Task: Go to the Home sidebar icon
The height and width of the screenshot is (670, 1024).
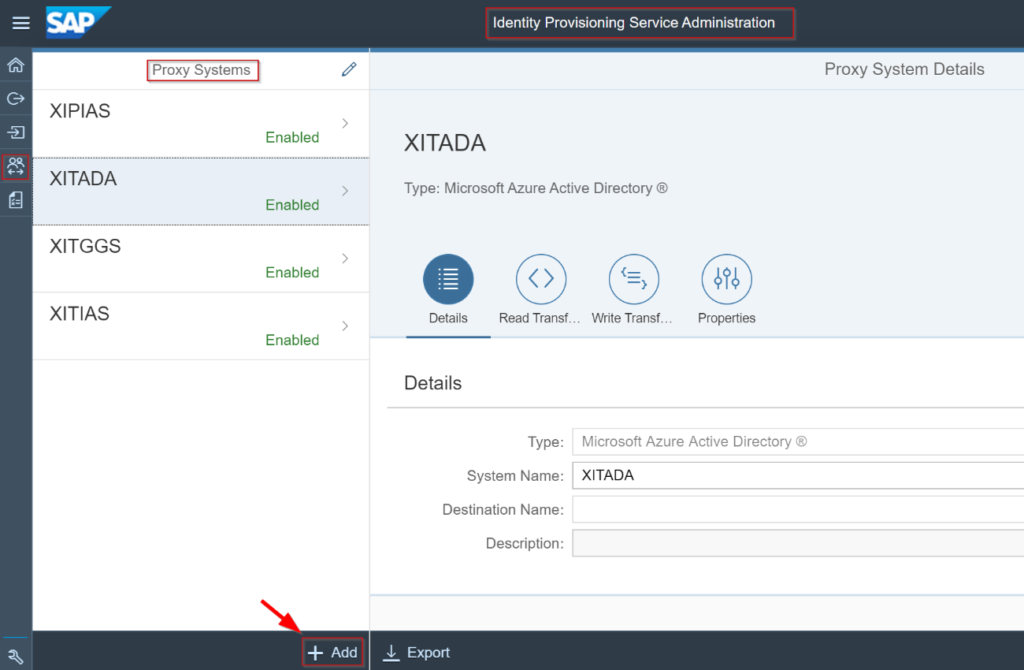Action: pyautogui.click(x=16, y=65)
